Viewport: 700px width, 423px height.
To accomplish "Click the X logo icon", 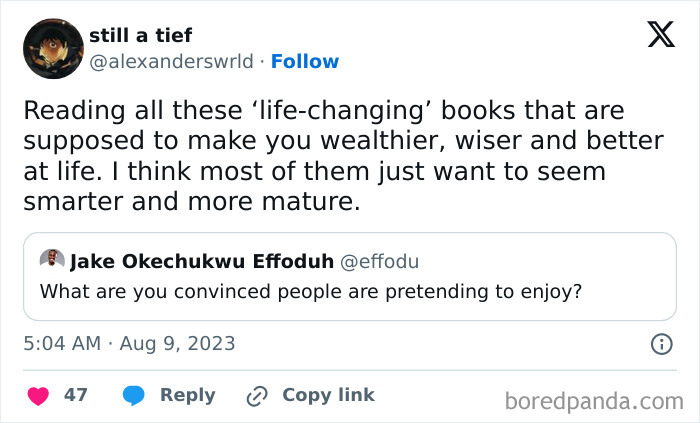I will click(661, 34).
